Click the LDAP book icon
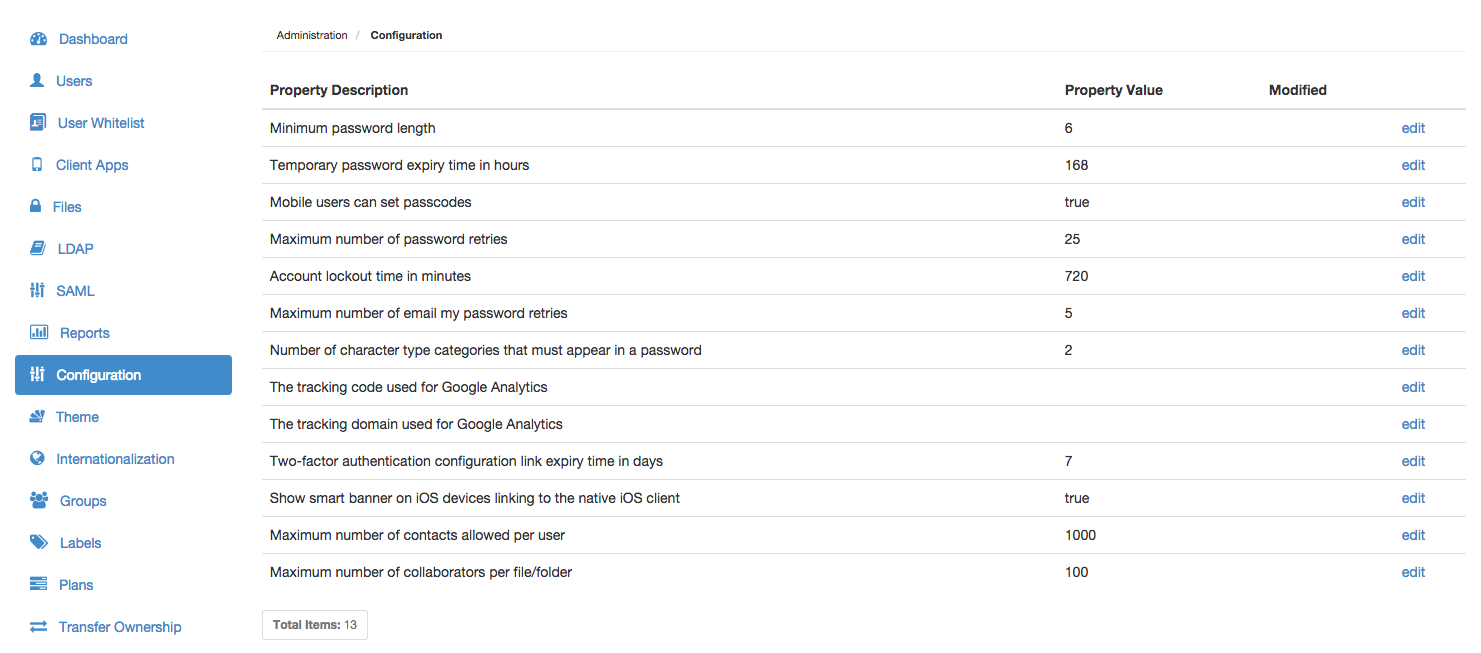 [x=38, y=249]
